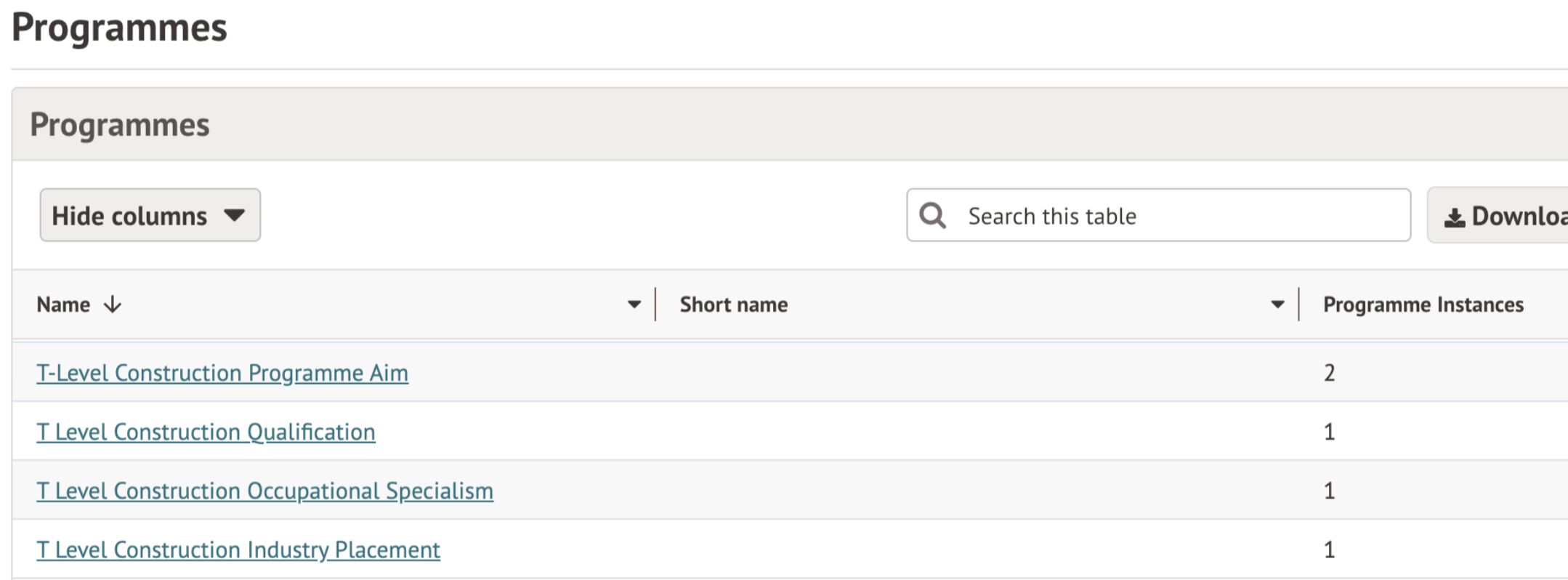The width and height of the screenshot is (1568, 580).
Task: Sort by the Name column header
Action: tap(63, 305)
